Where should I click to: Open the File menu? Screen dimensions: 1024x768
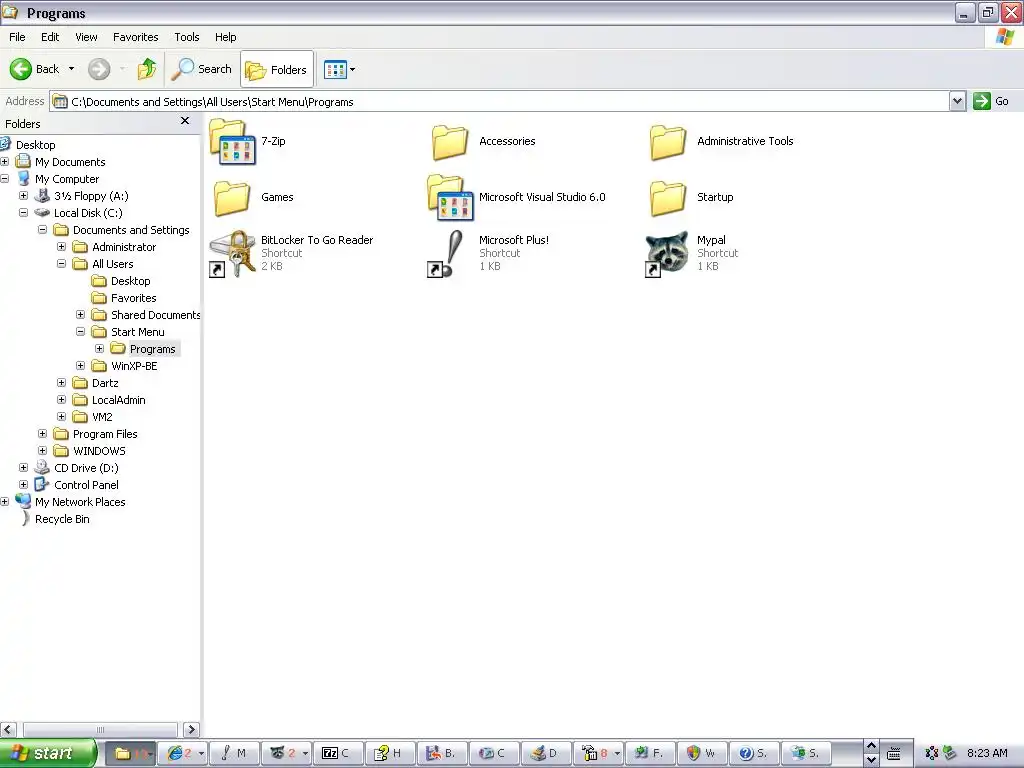[17, 37]
